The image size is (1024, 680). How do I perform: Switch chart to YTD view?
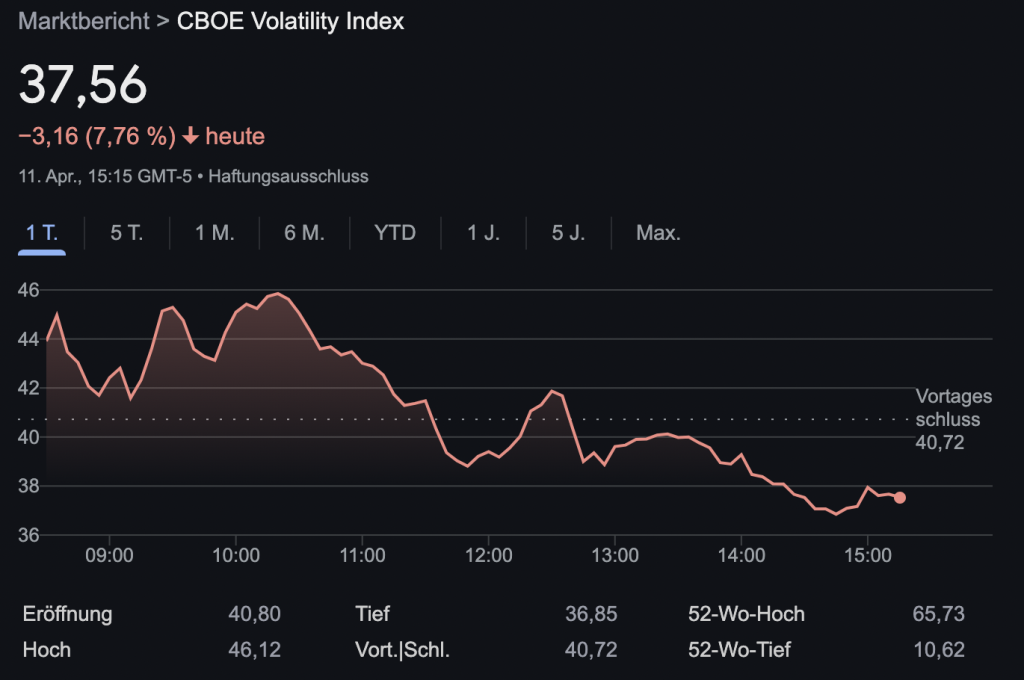click(x=395, y=233)
